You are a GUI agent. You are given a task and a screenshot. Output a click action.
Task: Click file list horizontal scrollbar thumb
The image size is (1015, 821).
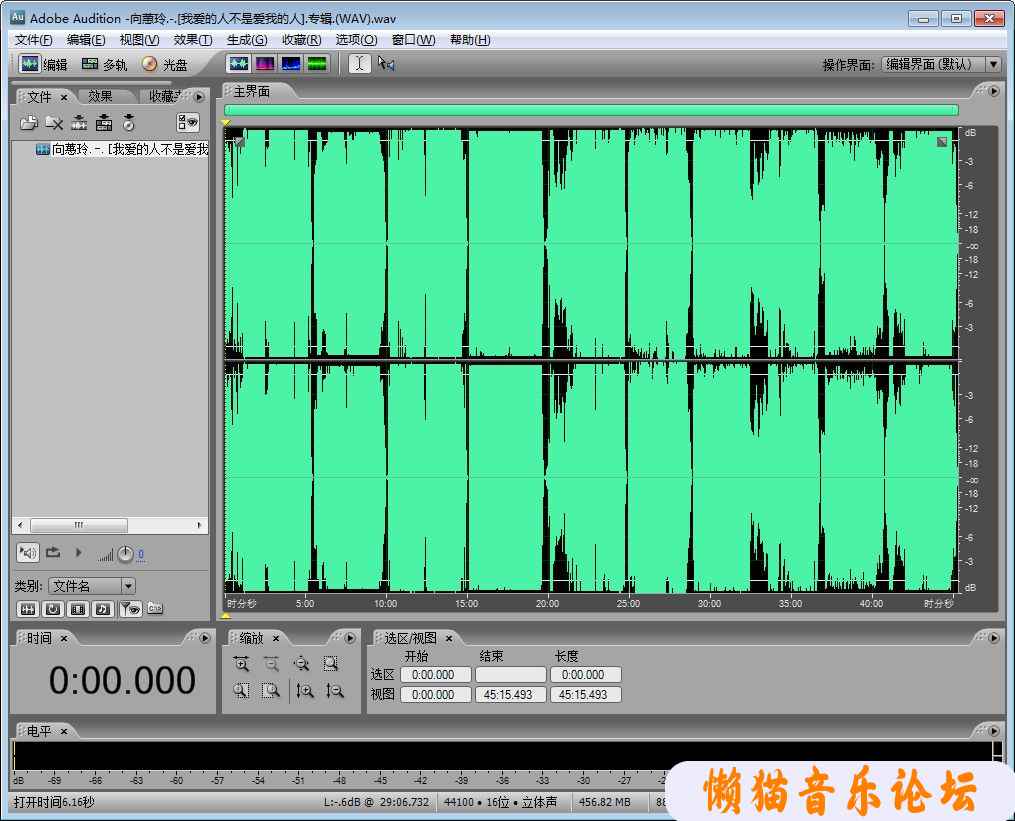tap(78, 524)
